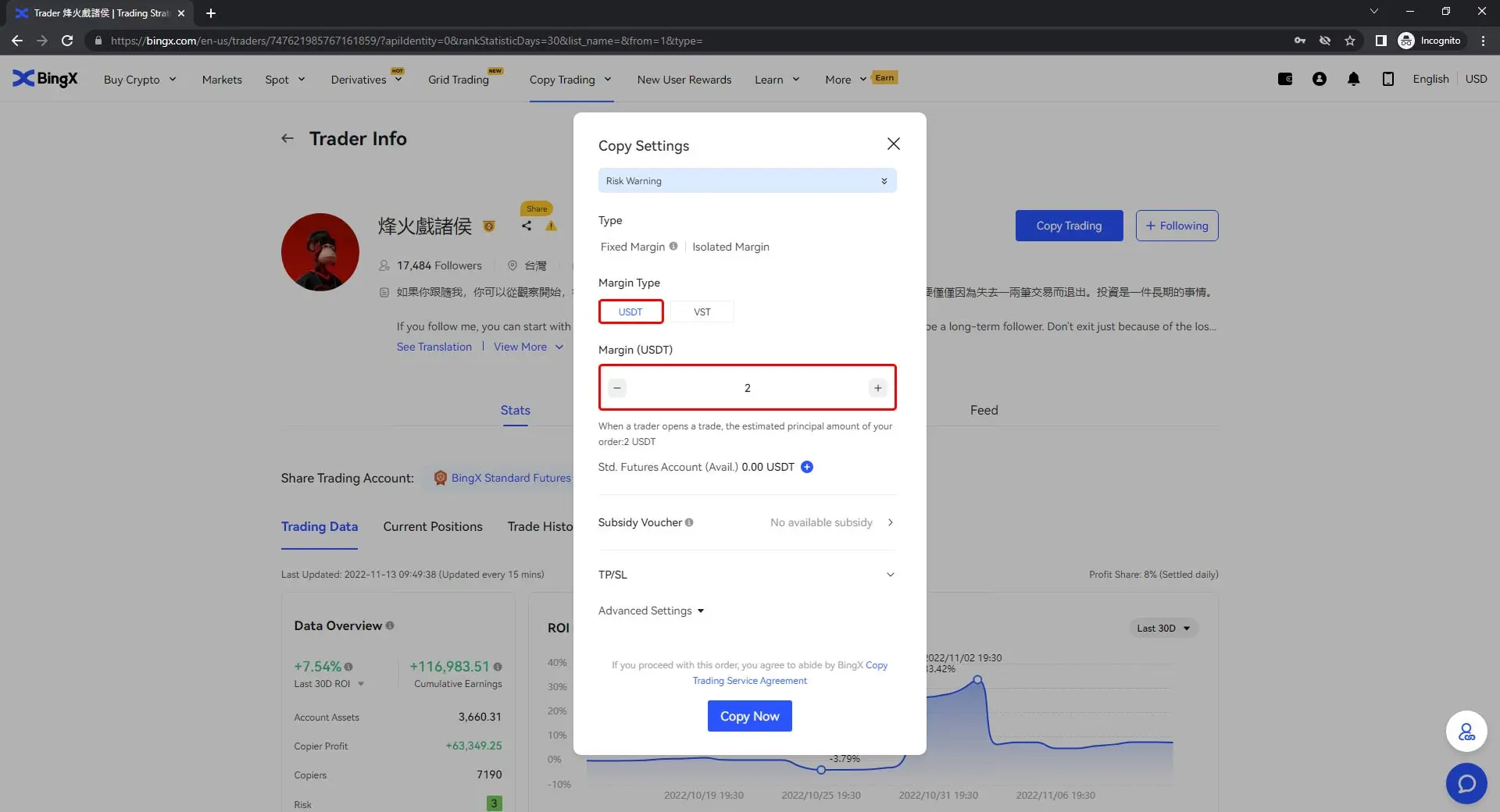Close the Copy Settings dialog
1500x812 pixels.
894,144
